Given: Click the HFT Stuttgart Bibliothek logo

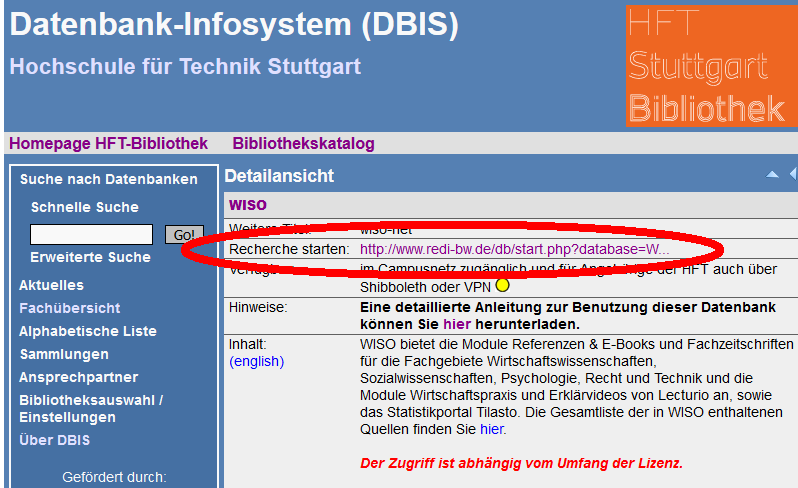Looking at the screenshot, I should pyautogui.click(x=711, y=66).
